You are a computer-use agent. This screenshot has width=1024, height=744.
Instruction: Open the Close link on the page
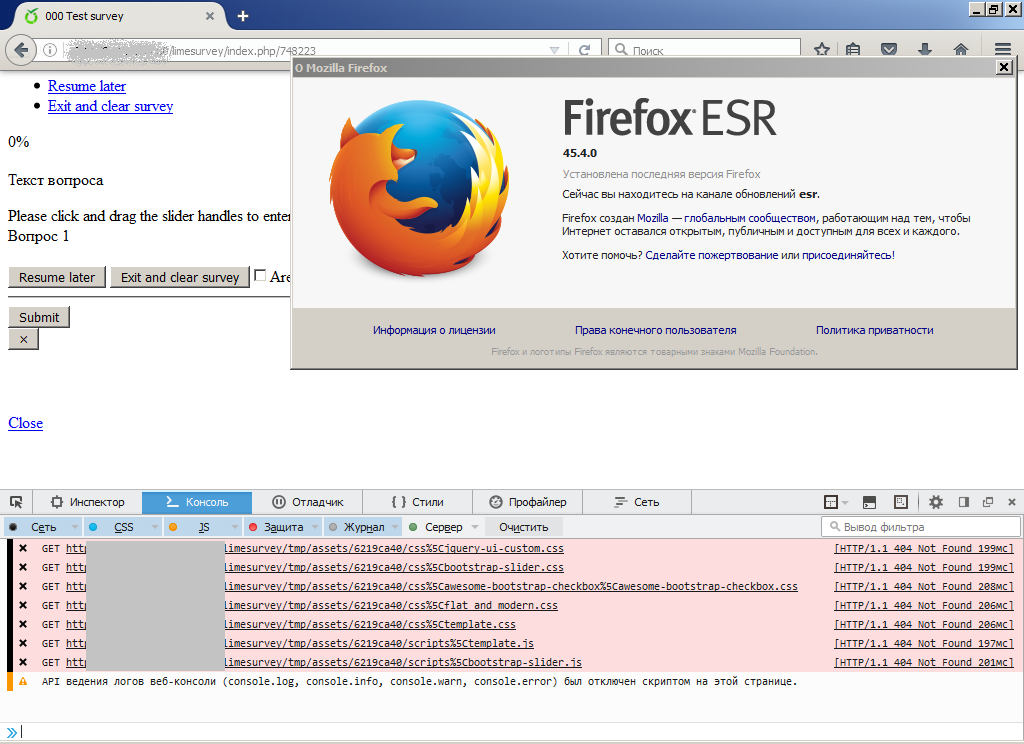point(25,423)
